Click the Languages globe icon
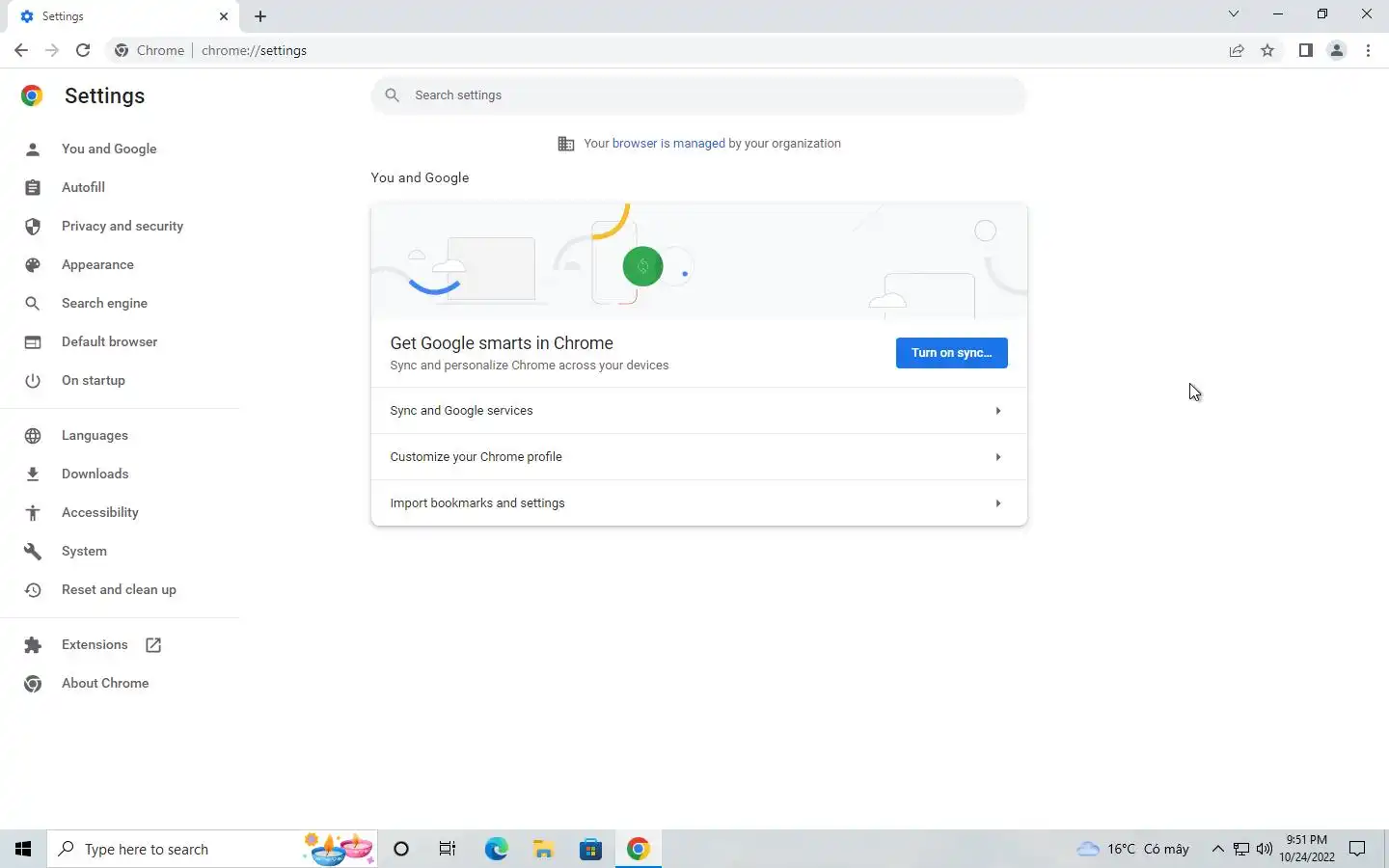The width and height of the screenshot is (1389, 868). pyautogui.click(x=33, y=435)
